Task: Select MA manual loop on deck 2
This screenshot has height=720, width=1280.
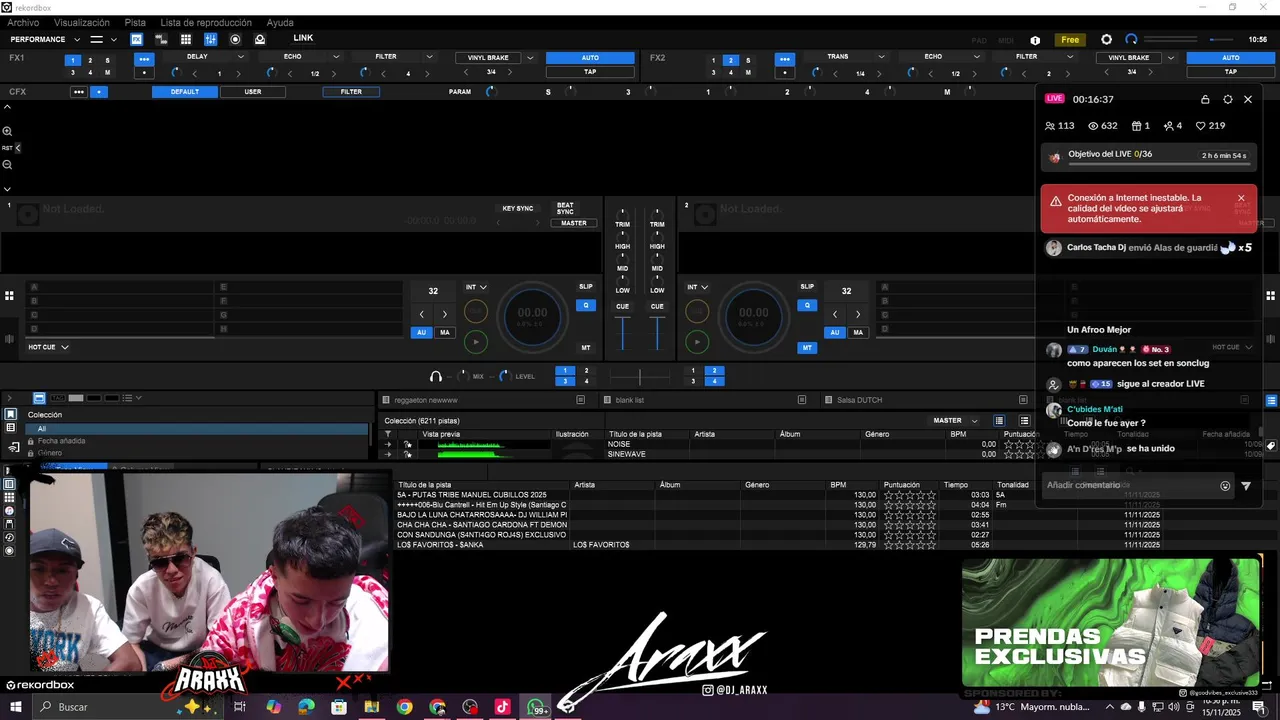Action: point(858,333)
